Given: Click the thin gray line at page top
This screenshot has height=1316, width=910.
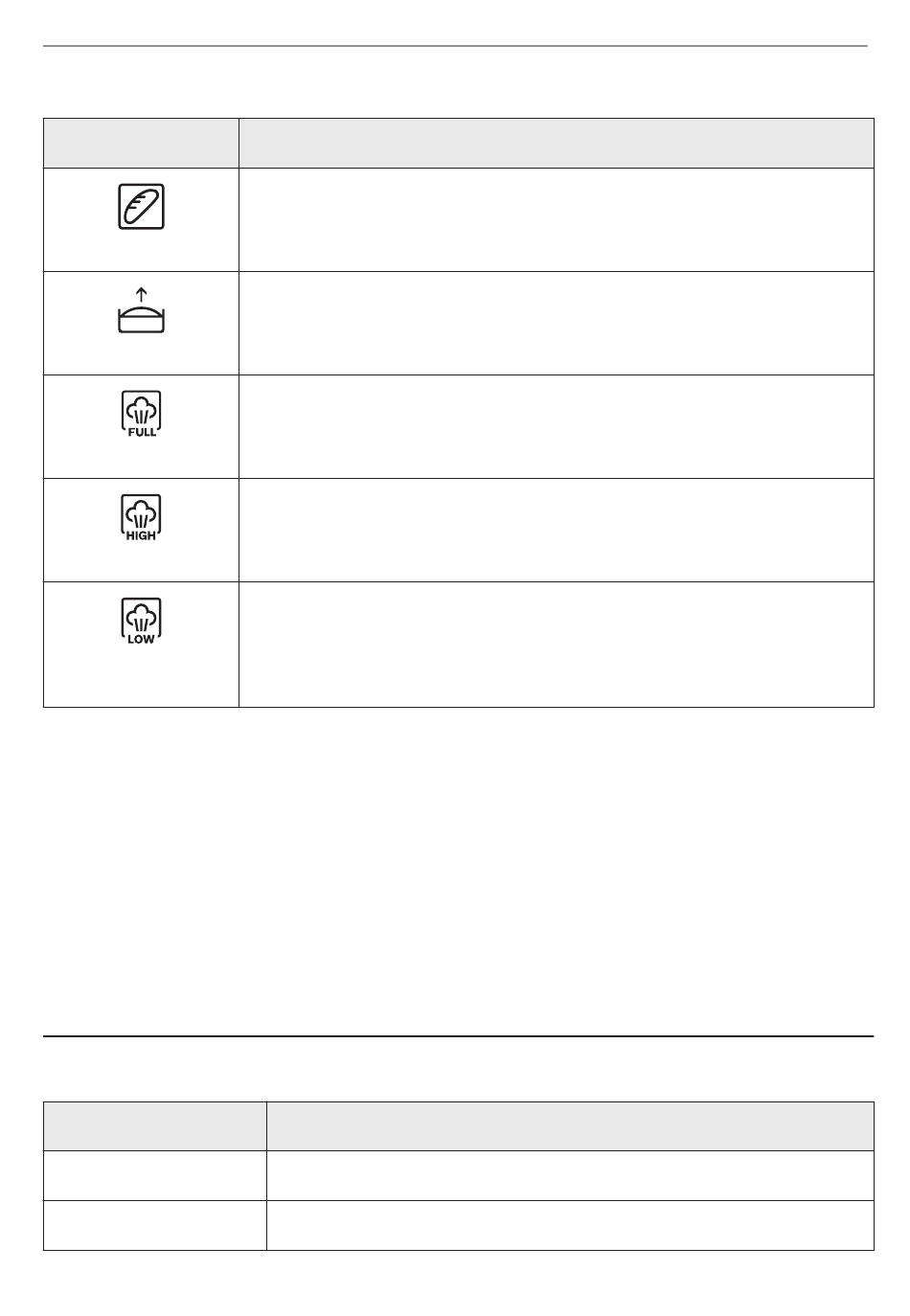Looking at the screenshot, I should pyautogui.click(x=455, y=45).
